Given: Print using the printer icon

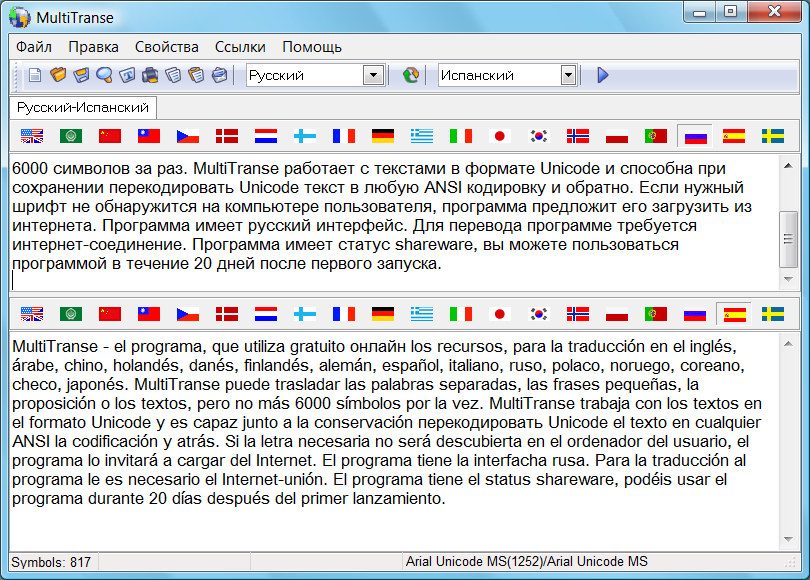Looking at the screenshot, I should tap(150, 75).
